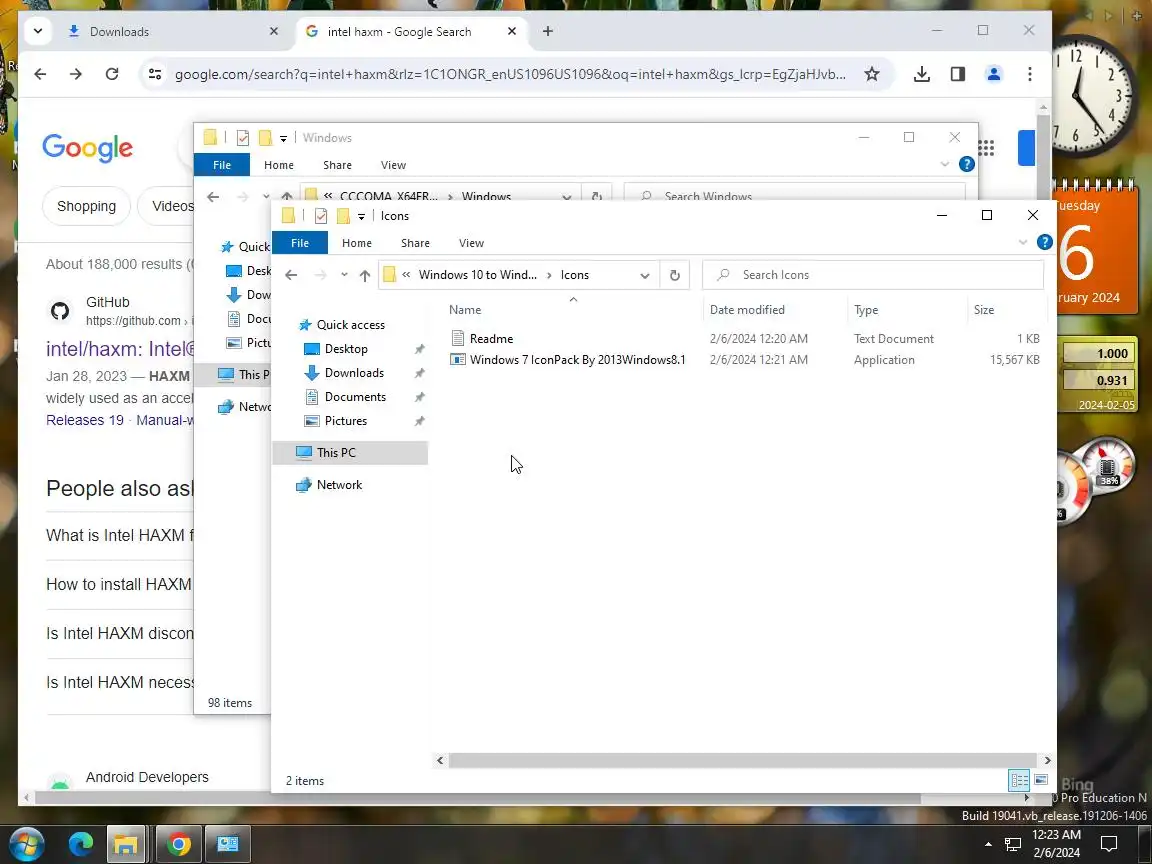Open the View ribbon tab in Icons window
The height and width of the screenshot is (864, 1152).
point(471,243)
